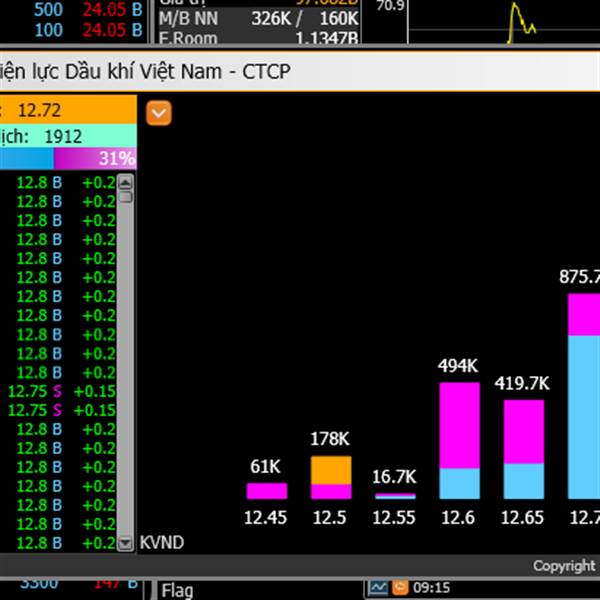Image resolution: width=600 pixels, height=600 pixels.
Task: Click the F.Room 1.1347B value
Action: (x=327, y=38)
